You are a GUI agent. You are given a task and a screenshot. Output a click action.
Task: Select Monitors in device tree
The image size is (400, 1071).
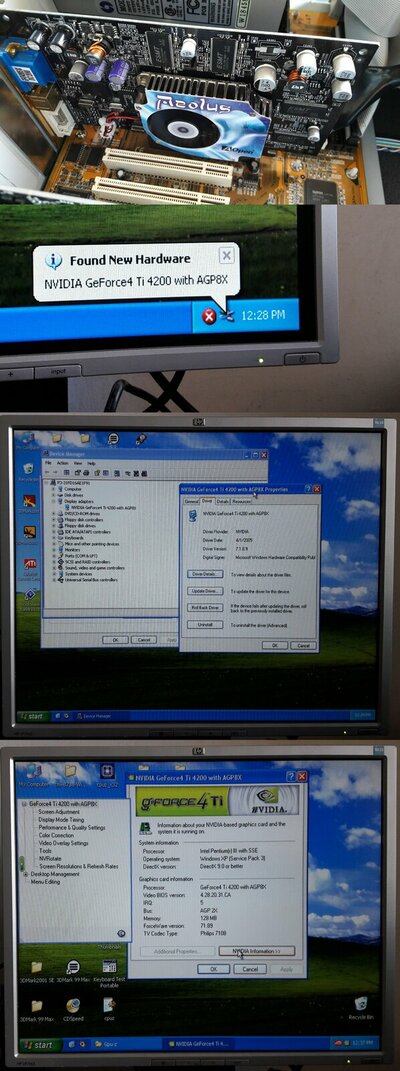click(72, 550)
